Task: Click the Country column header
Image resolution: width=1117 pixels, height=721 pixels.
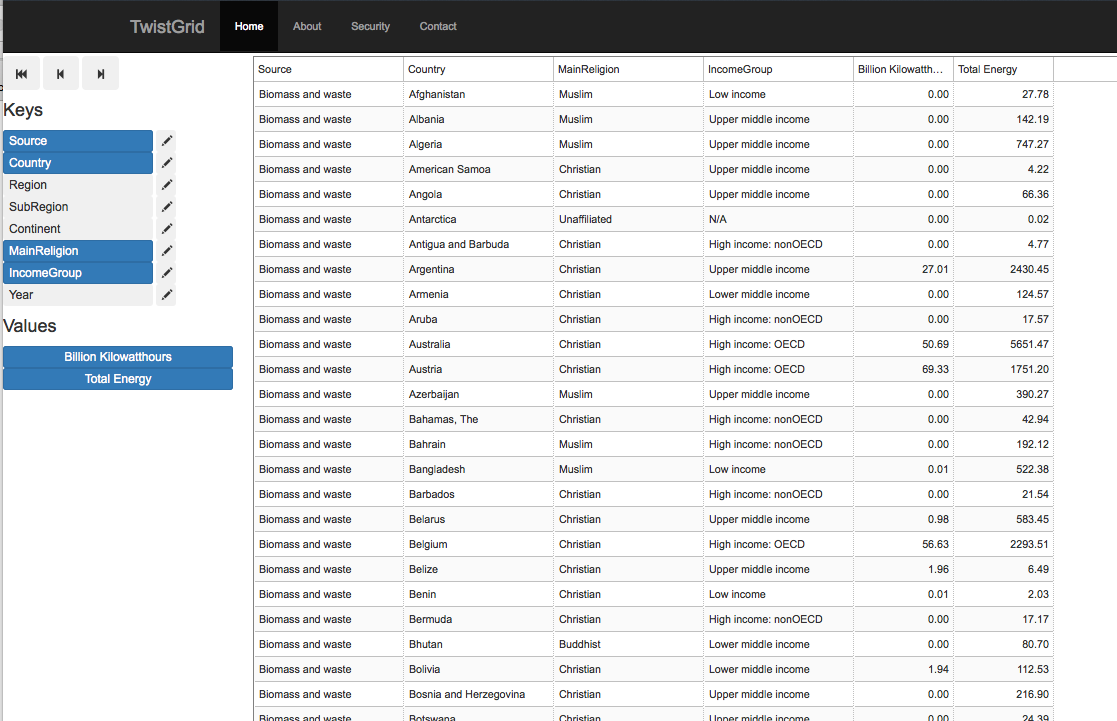Action: tap(478, 69)
